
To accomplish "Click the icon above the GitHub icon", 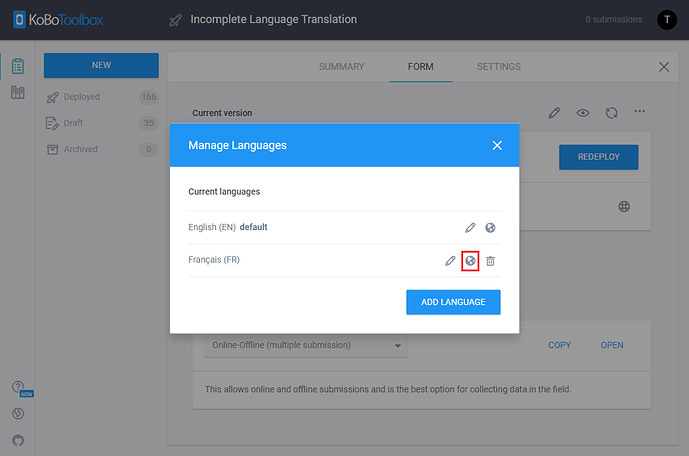I will pyautogui.click(x=18, y=413).
